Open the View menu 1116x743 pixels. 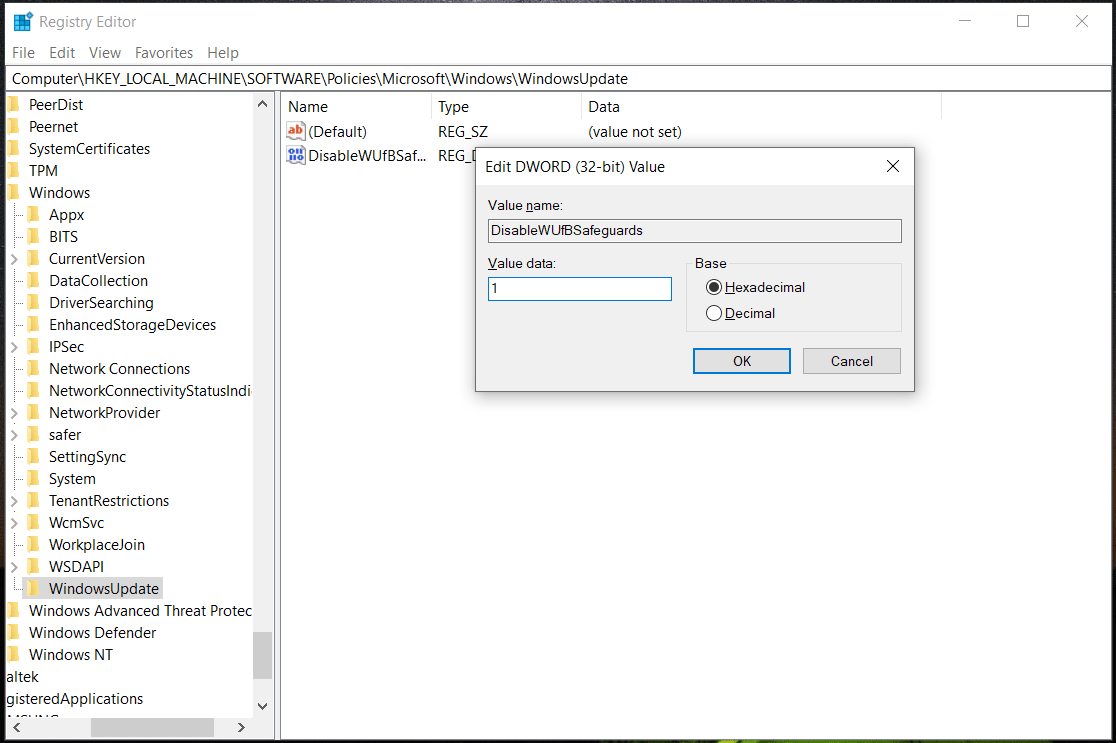[x=105, y=53]
